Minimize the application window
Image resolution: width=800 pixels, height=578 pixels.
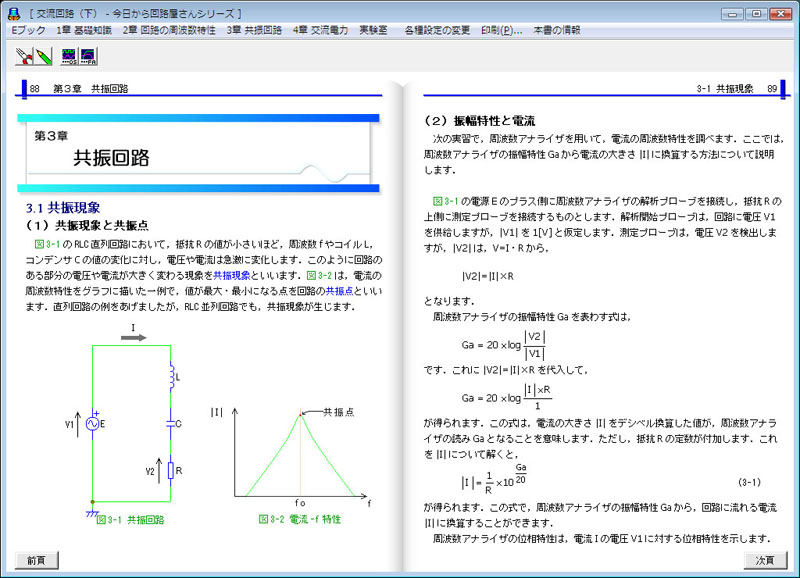tap(732, 14)
